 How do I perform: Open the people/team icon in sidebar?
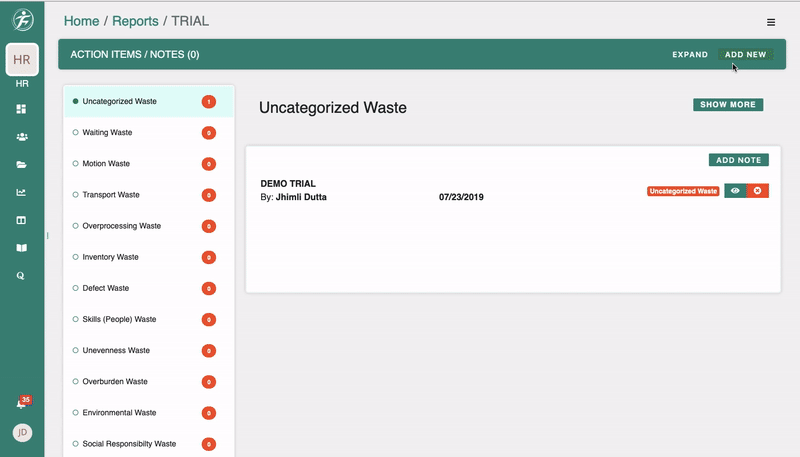pos(21,136)
